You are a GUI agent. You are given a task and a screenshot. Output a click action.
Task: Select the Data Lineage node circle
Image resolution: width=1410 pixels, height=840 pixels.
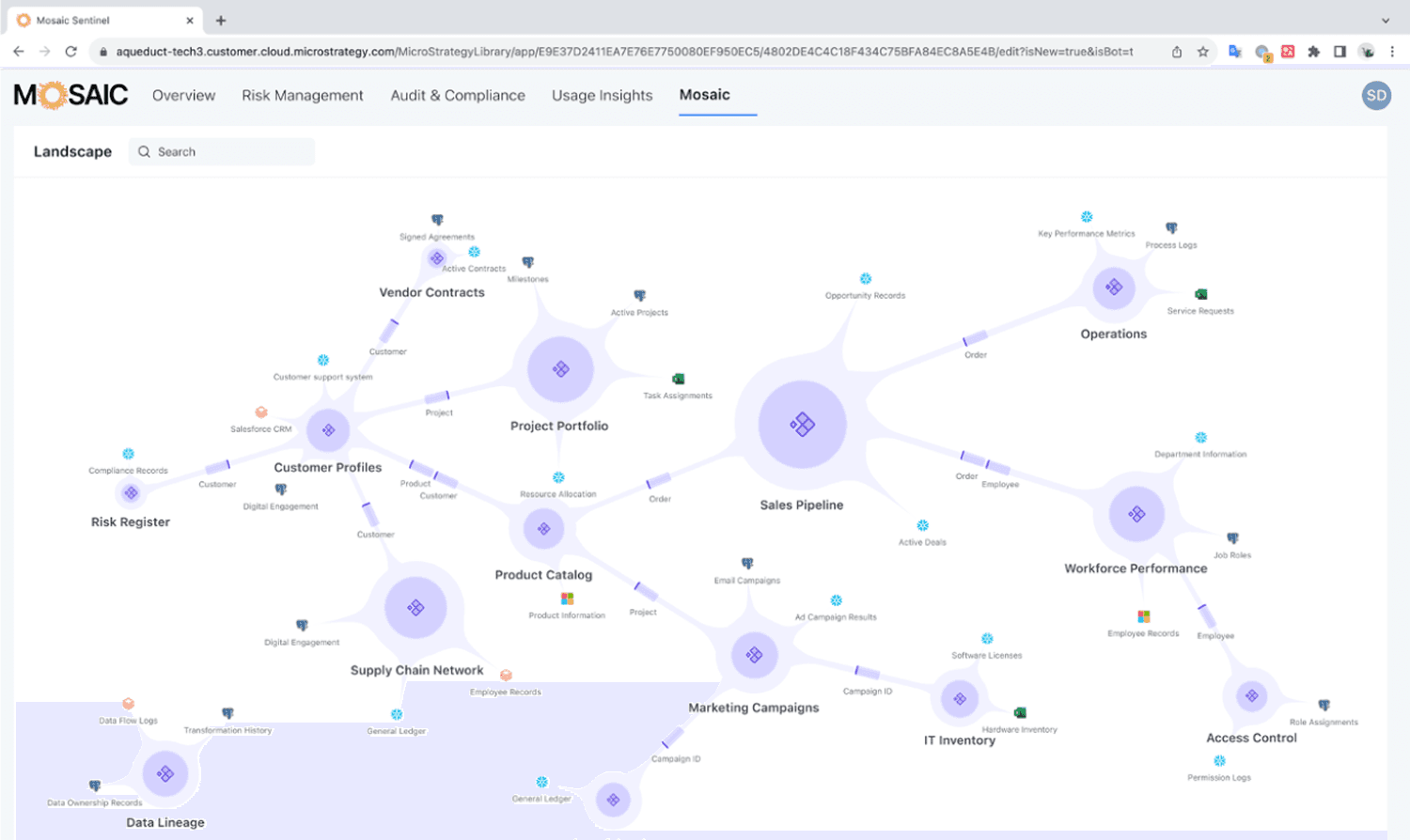click(x=165, y=774)
